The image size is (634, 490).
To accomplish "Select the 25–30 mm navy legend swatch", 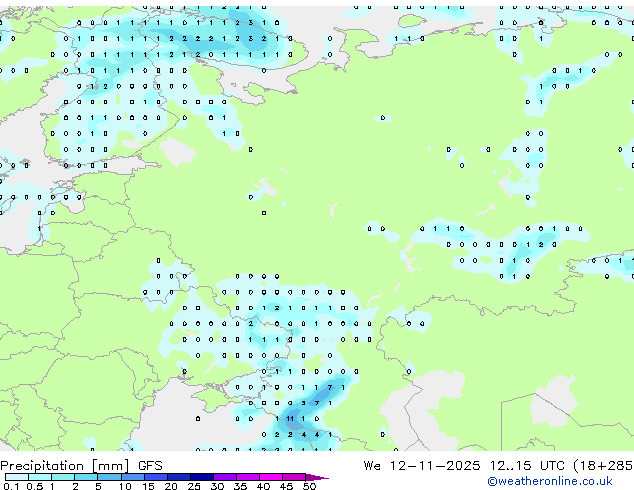I will [x=202, y=477].
